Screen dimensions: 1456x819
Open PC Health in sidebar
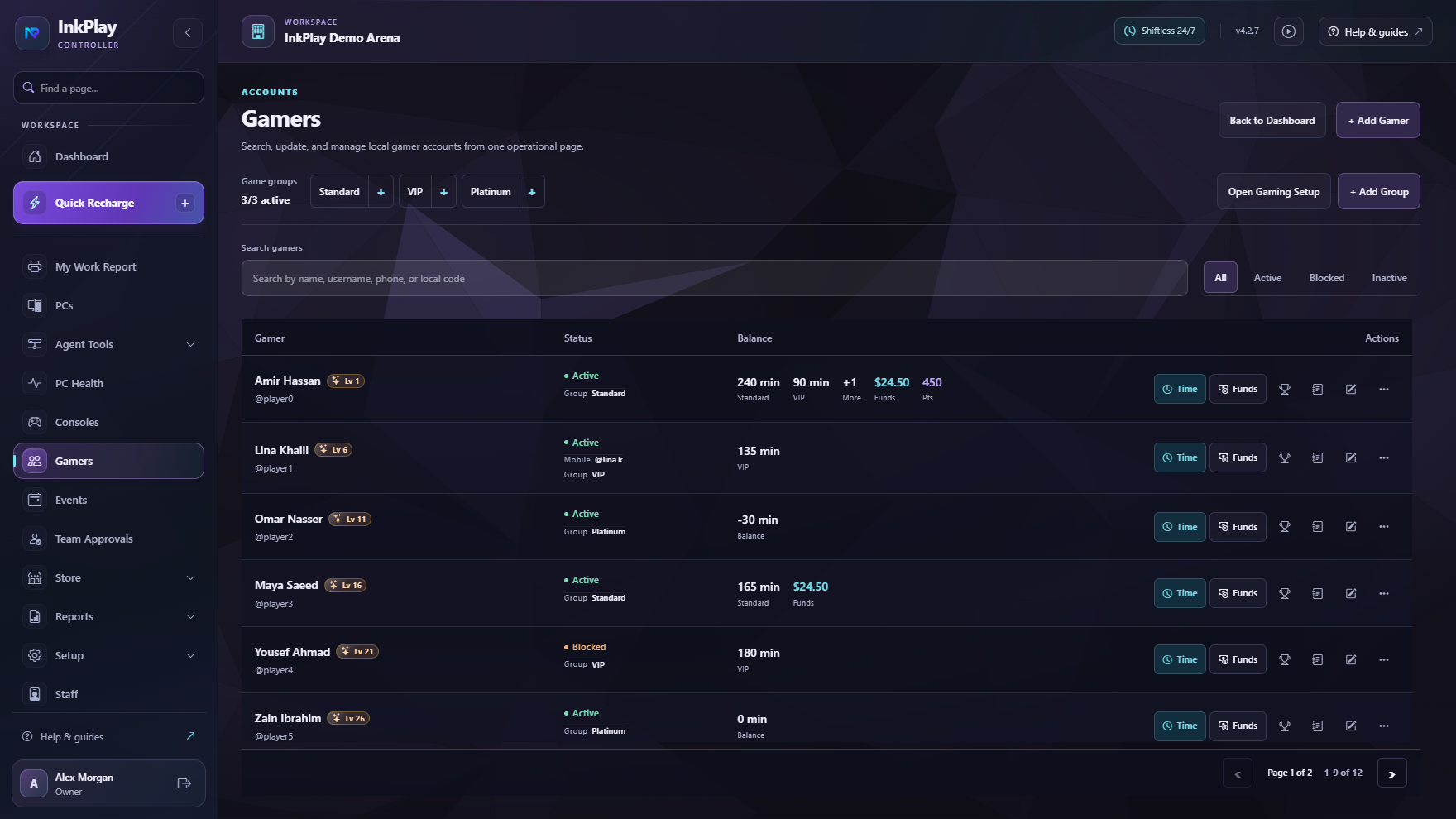tap(108, 383)
